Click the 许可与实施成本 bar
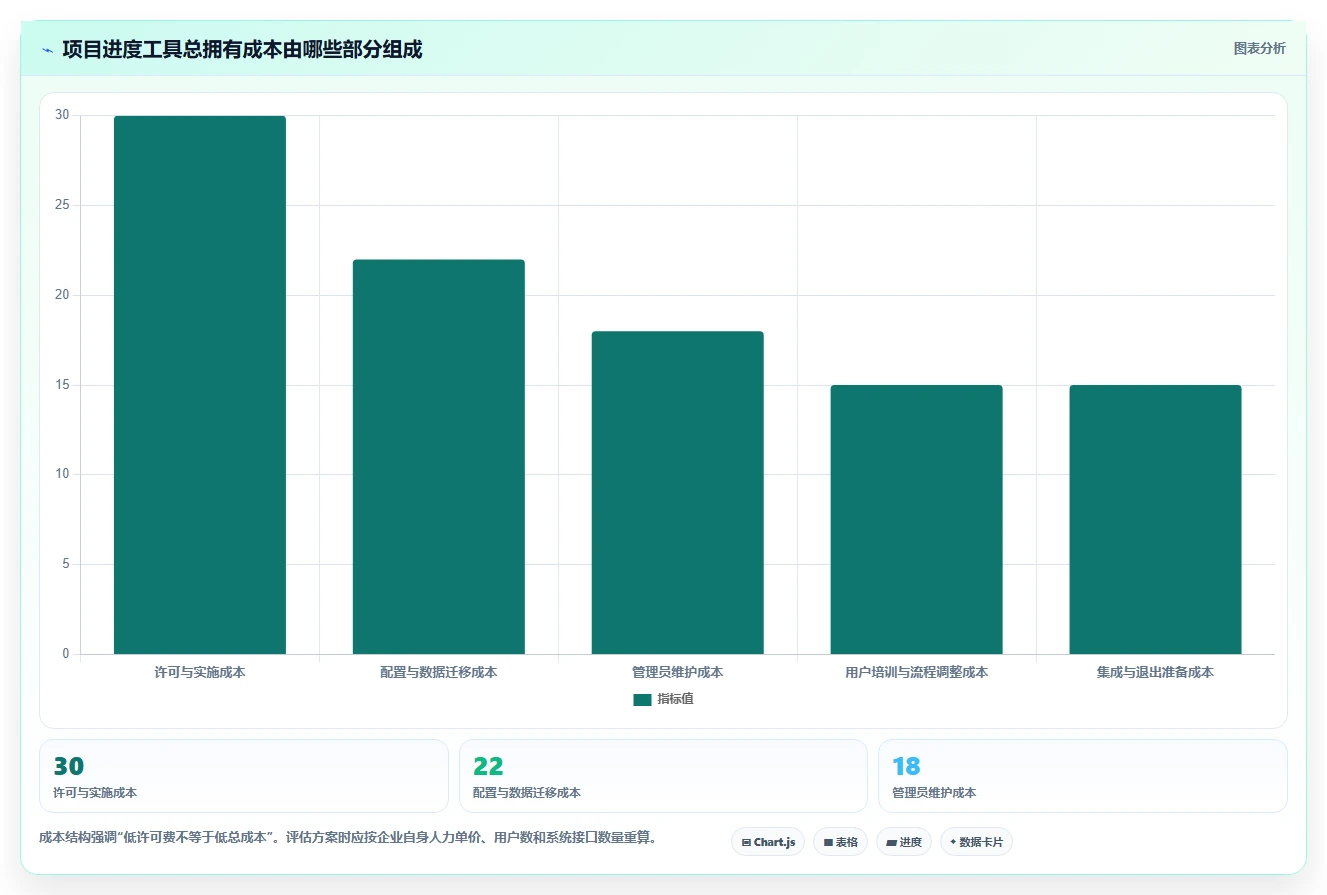Screen dimensions: 1327x895 (x=200, y=385)
